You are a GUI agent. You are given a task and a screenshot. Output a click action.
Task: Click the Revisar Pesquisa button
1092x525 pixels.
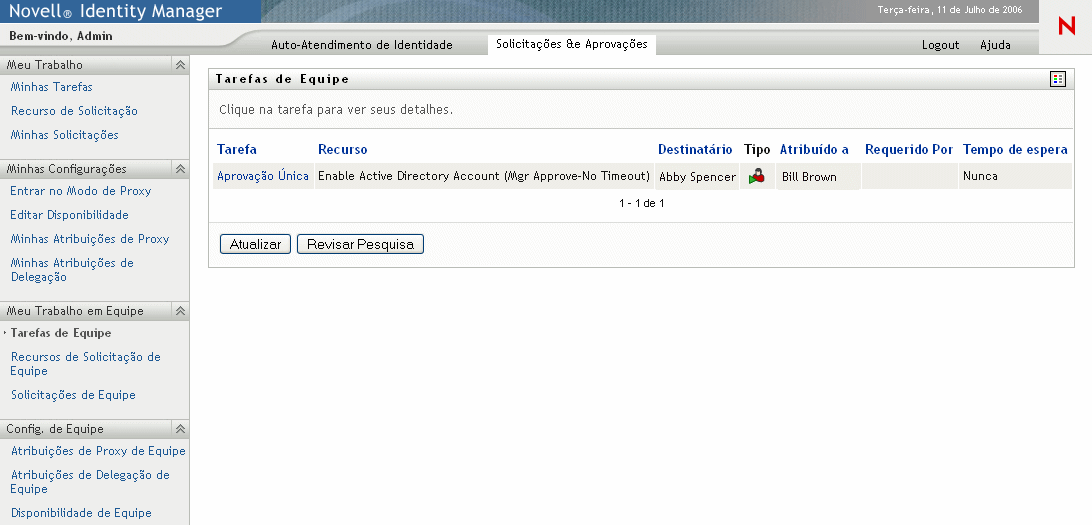click(x=360, y=244)
